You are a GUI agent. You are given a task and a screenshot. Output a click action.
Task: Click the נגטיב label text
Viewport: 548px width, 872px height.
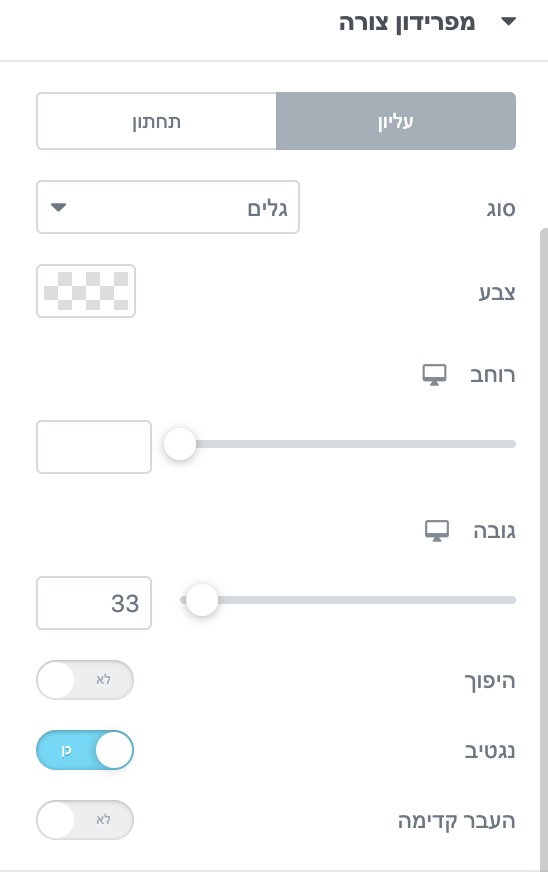tap(490, 751)
